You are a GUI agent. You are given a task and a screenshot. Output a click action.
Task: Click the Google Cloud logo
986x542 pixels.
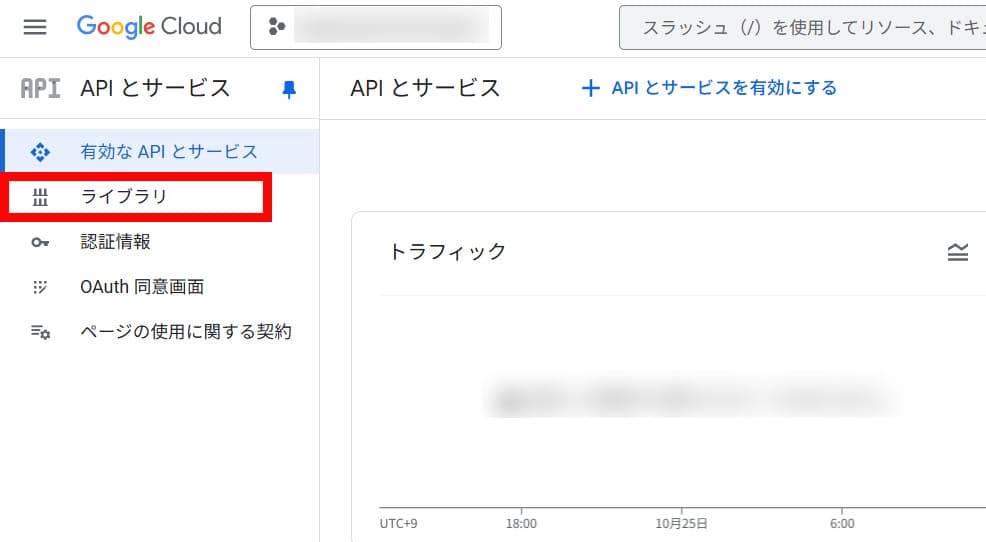(149, 27)
